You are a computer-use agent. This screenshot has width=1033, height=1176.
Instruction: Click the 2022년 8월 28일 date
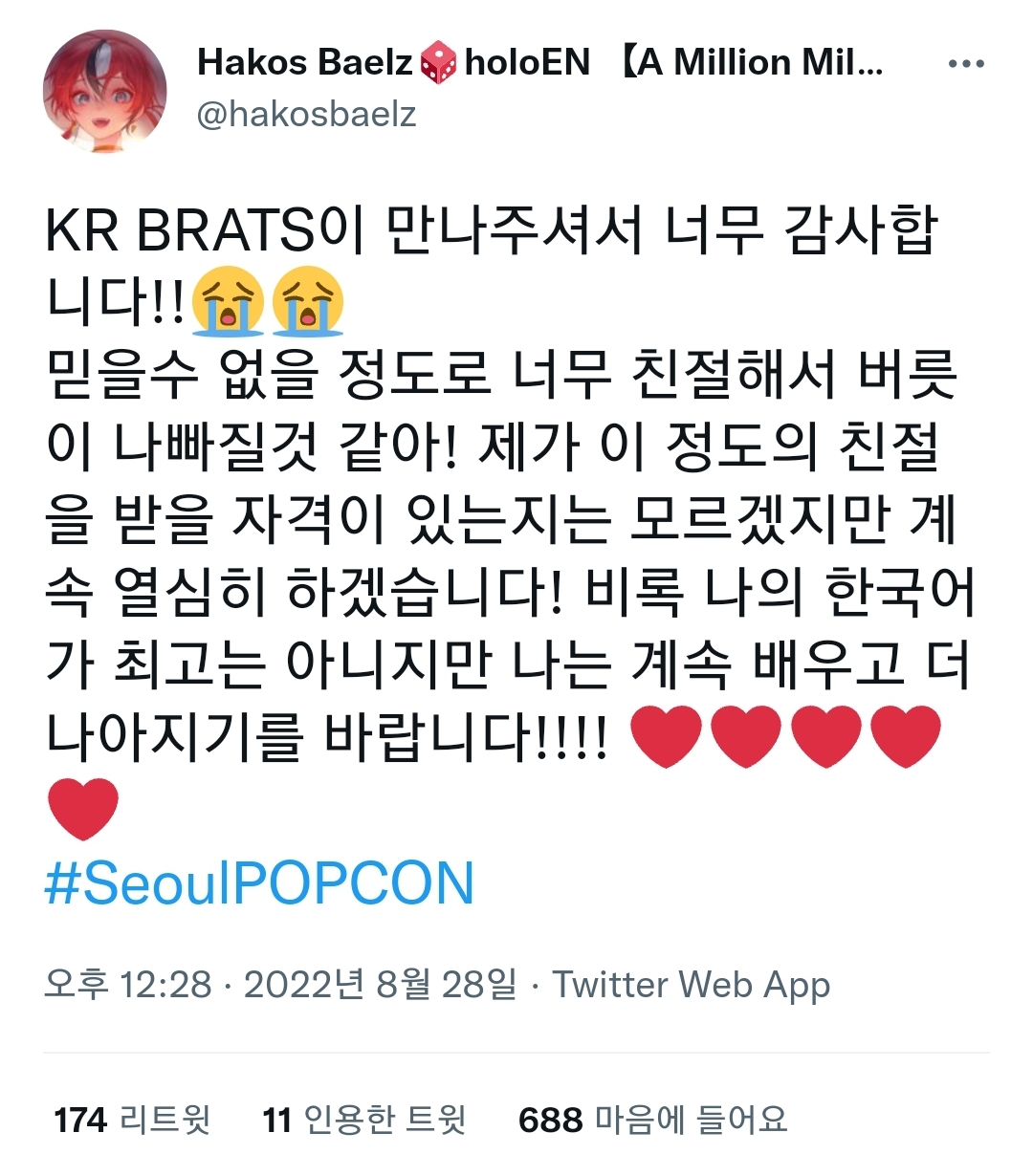coord(380,984)
